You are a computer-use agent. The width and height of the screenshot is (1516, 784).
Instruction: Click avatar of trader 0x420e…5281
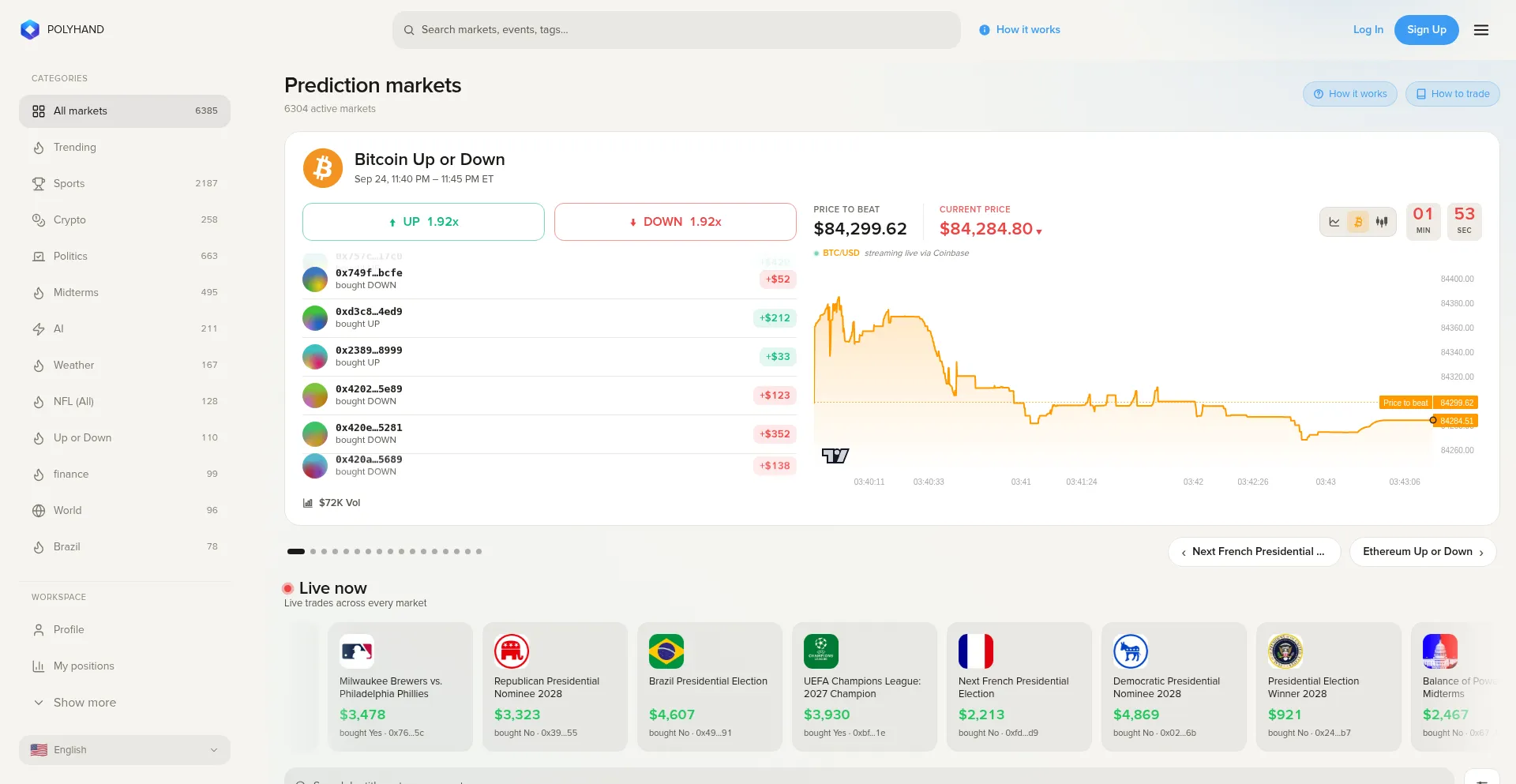315,433
